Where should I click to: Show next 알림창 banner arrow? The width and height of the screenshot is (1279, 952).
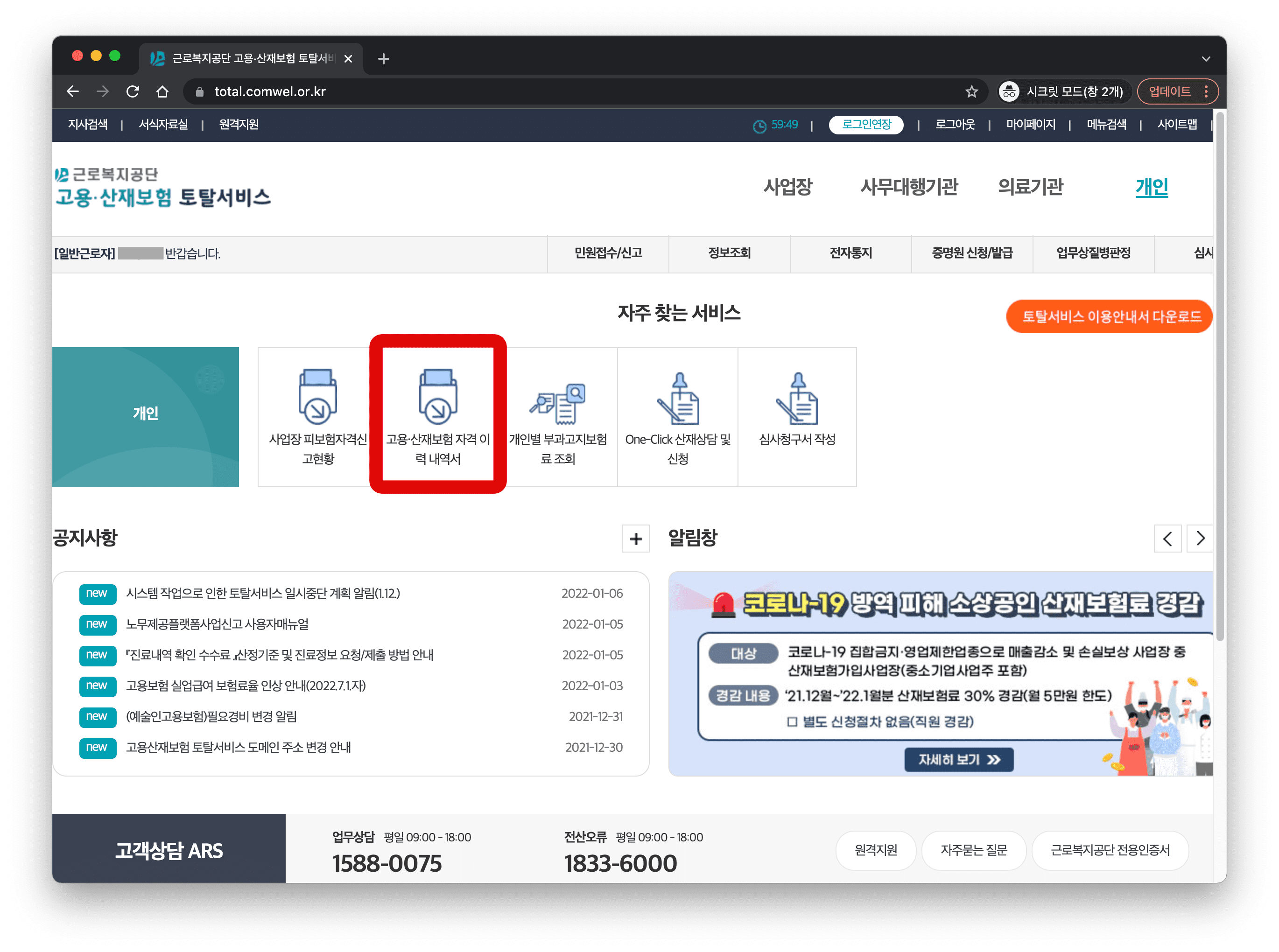pos(1200,539)
